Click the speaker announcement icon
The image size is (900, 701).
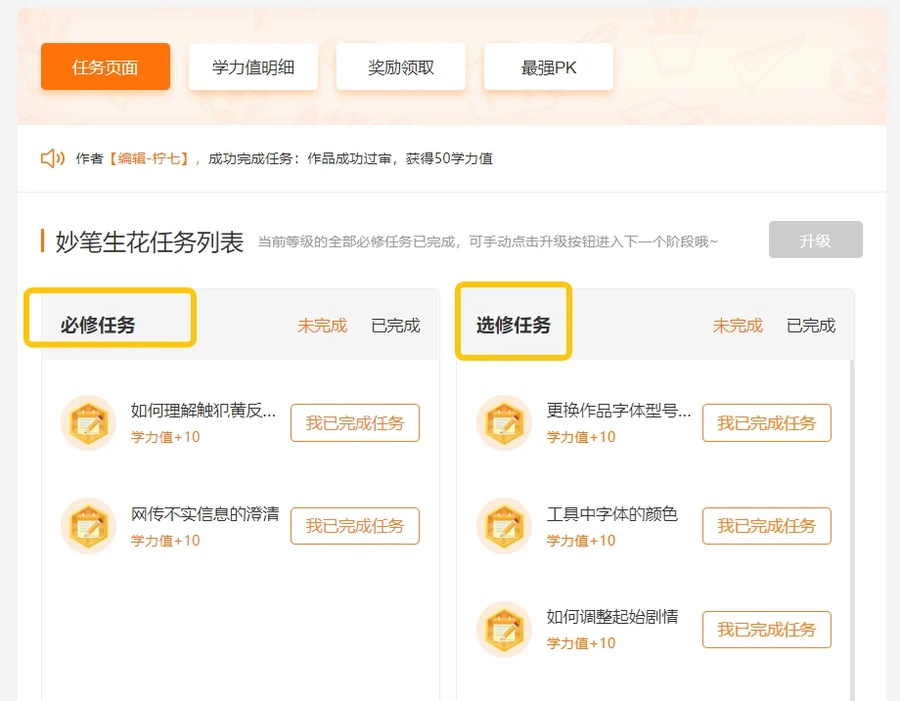pos(52,159)
